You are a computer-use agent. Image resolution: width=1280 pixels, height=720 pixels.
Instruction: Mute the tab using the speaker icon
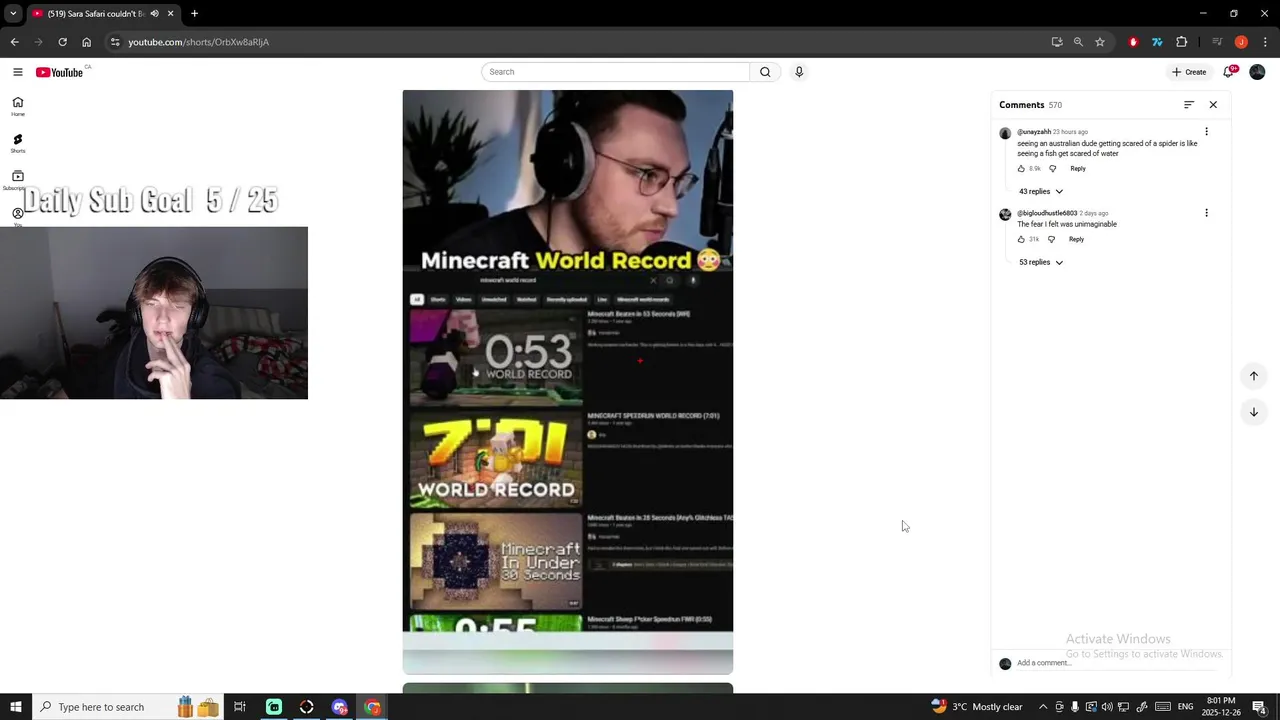[x=154, y=14]
